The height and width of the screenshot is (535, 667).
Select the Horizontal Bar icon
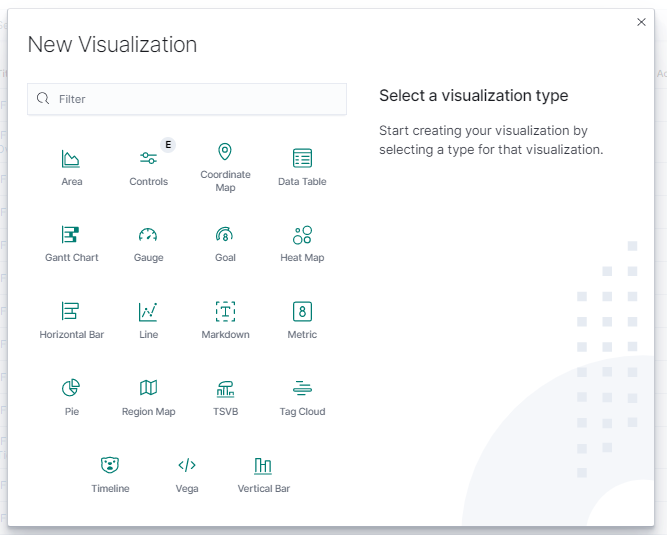click(70, 311)
